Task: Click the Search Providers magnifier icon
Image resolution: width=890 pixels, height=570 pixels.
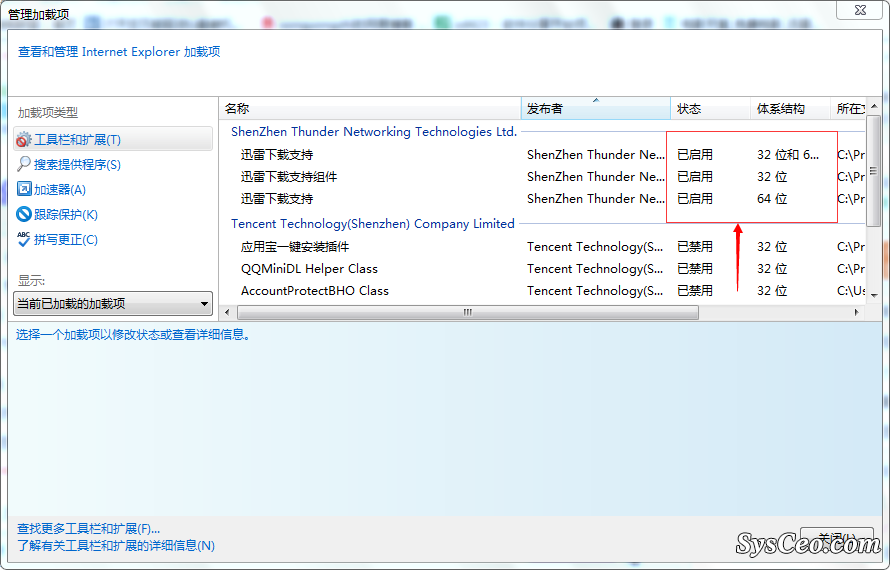Action: (x=24, y=164)
